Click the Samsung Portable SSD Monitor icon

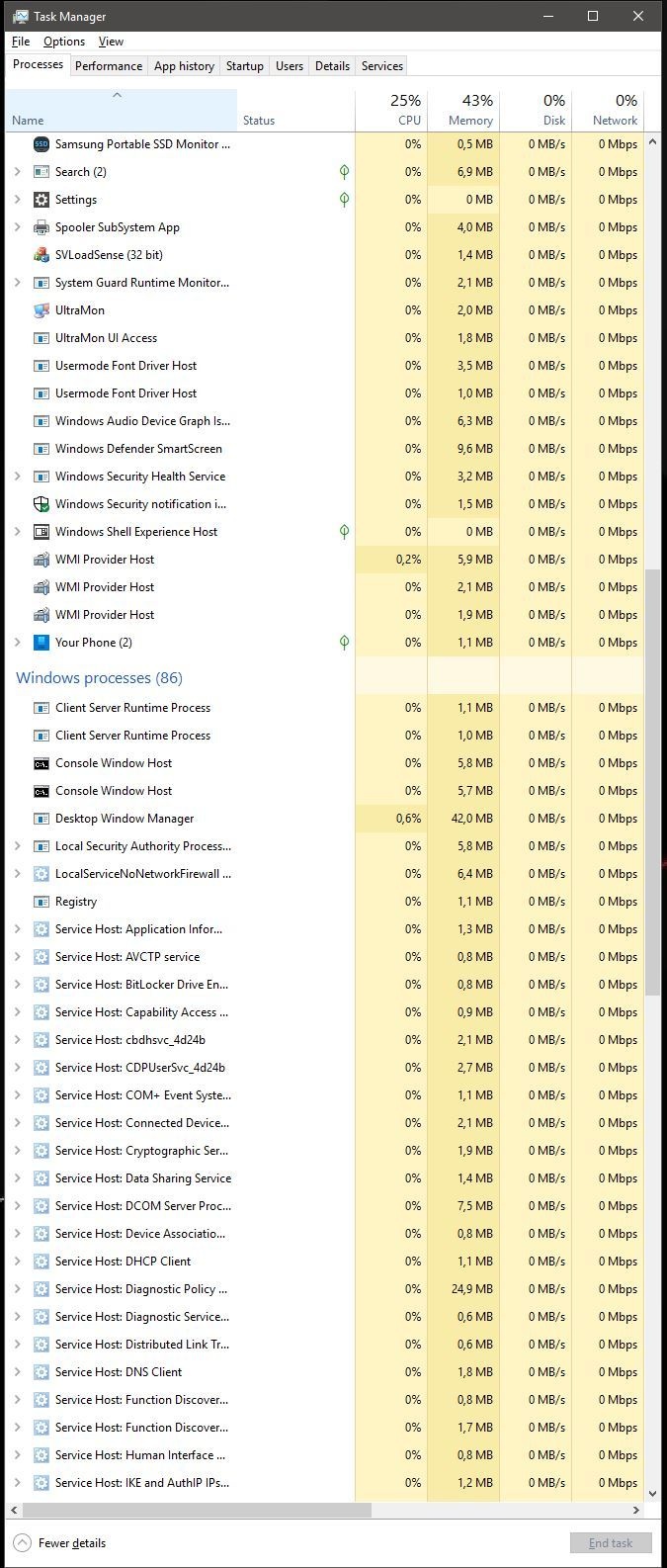(x=42, y=143)
